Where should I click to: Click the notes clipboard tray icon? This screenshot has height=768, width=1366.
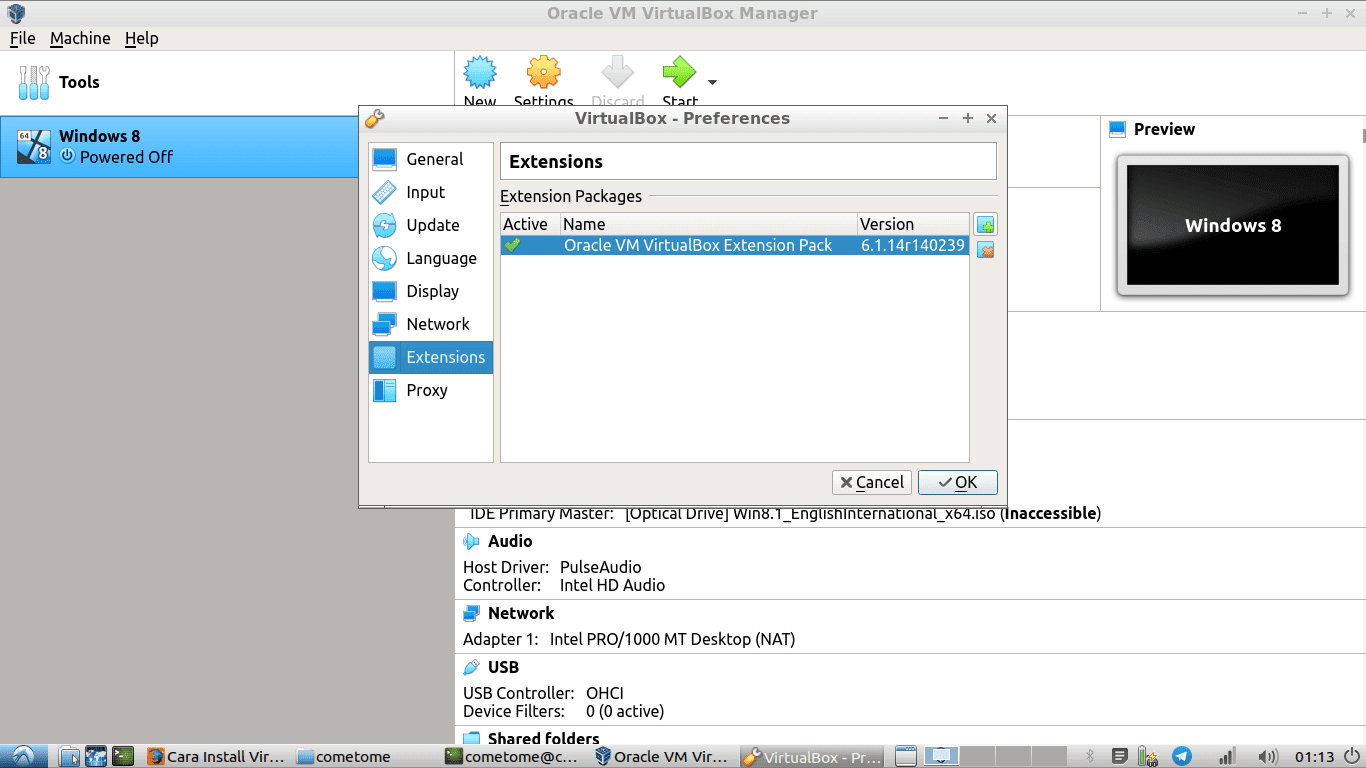click(x=1120, y=757)
